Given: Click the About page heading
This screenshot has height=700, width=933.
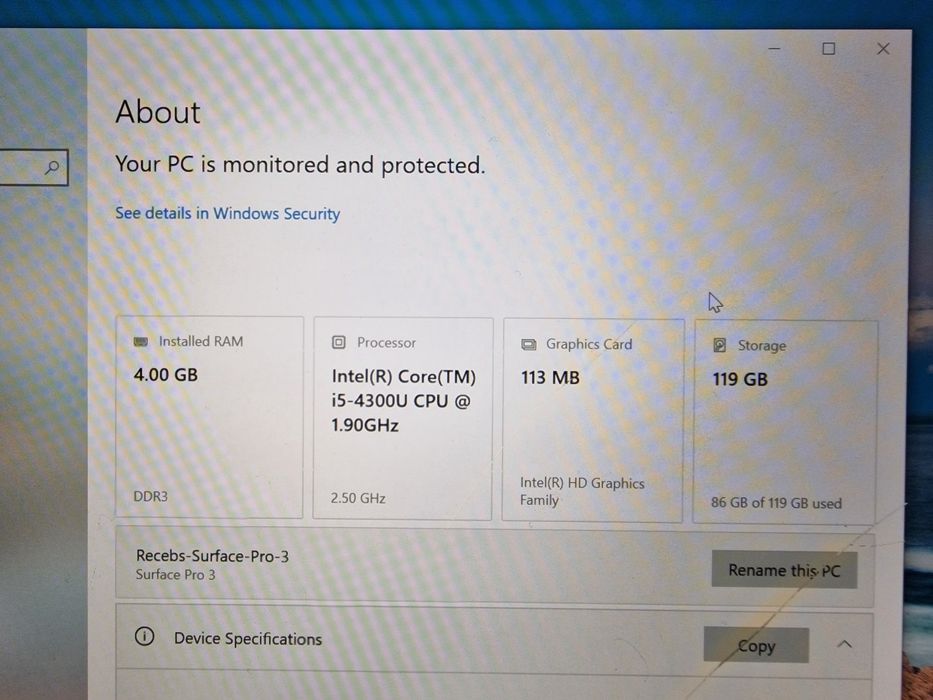Looking at the screenshot, I should (158, 112).
